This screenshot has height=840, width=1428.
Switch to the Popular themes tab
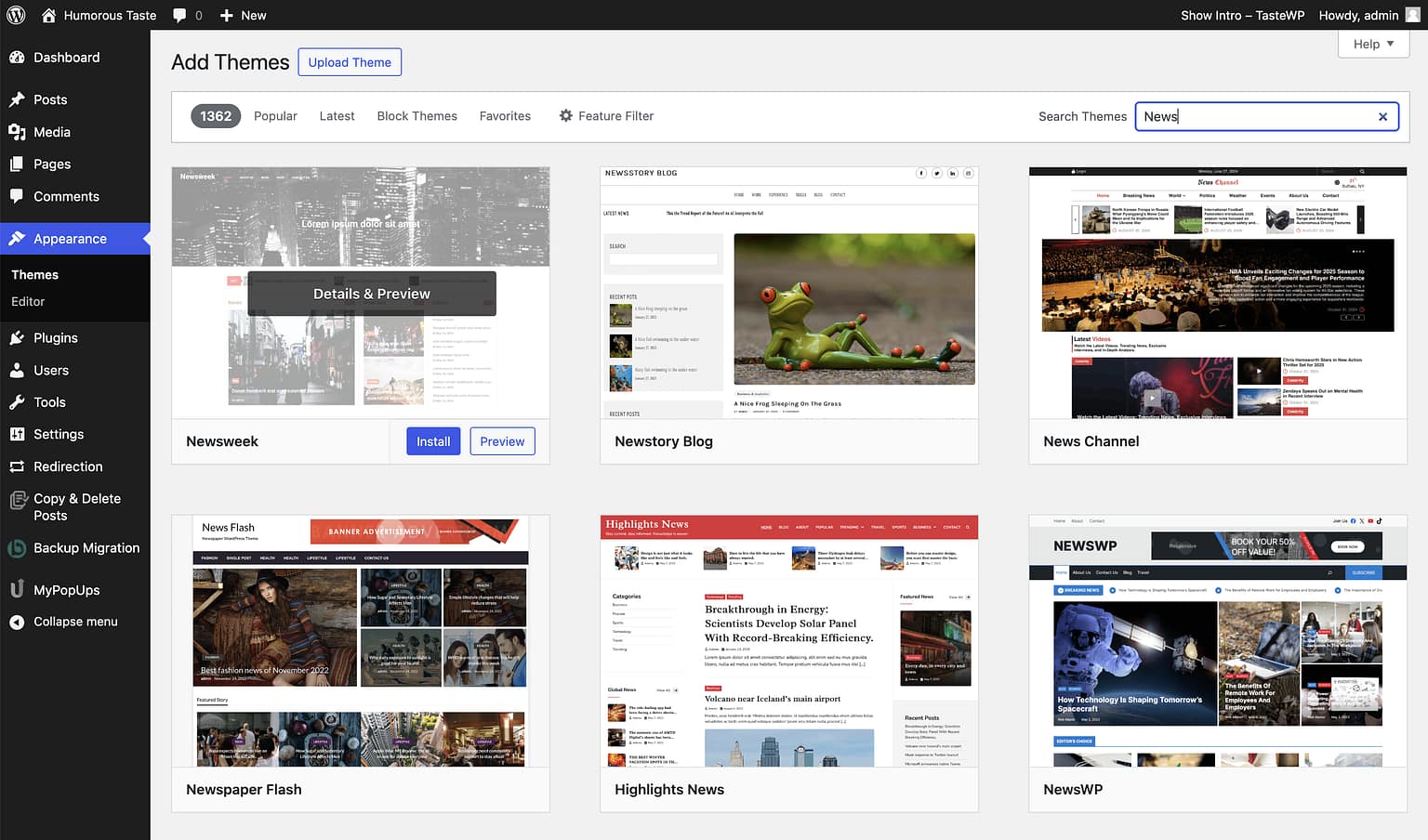point(275,115)
